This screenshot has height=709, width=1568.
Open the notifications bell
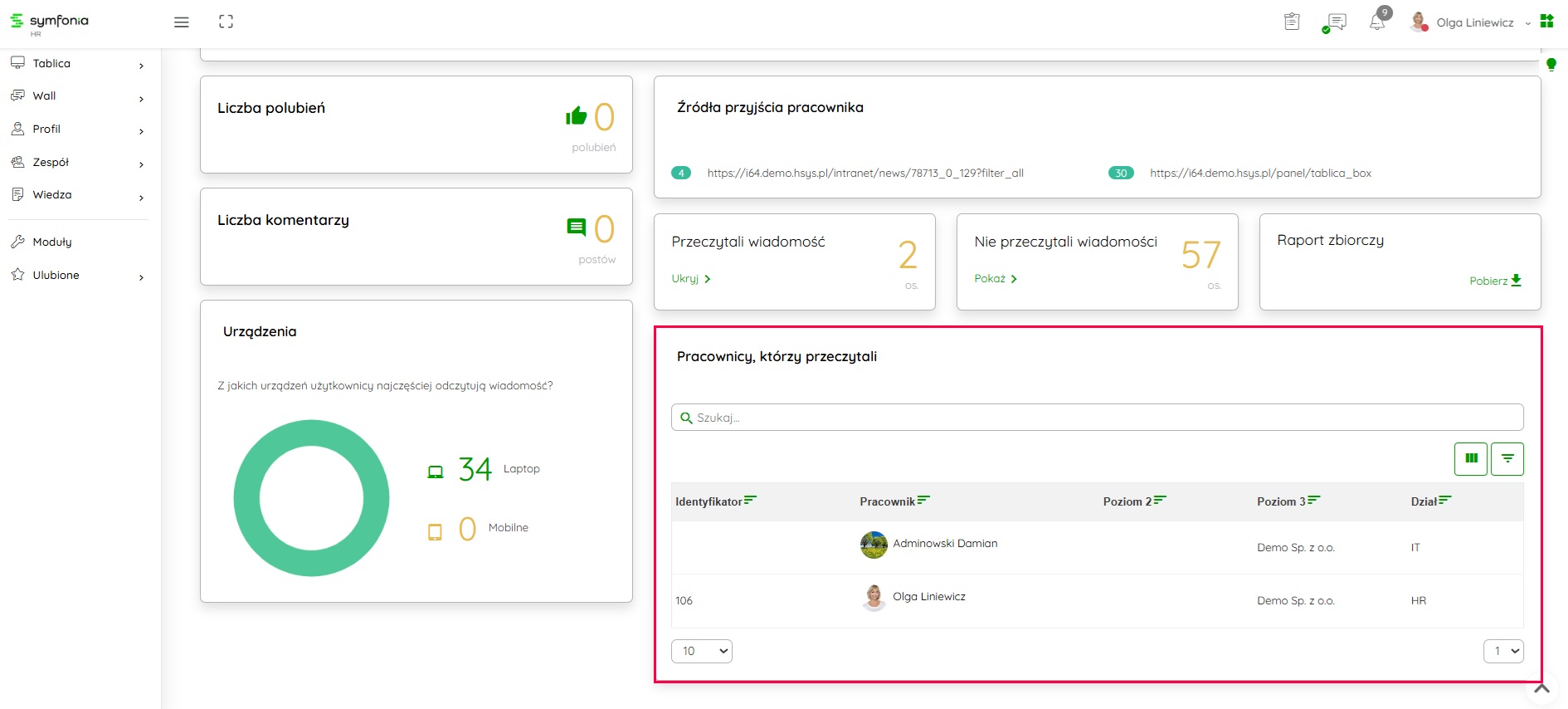click(x=1377, y=22)
